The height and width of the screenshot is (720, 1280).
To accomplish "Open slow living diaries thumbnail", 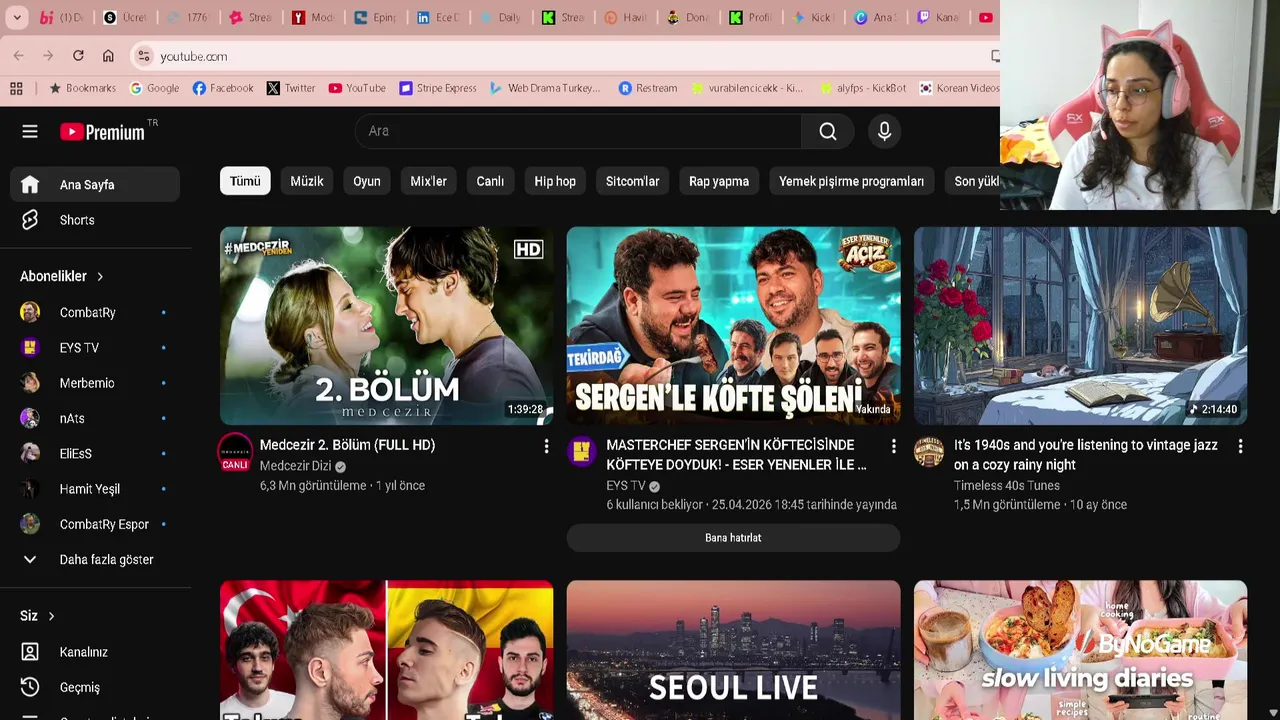I will (1080, 650).
